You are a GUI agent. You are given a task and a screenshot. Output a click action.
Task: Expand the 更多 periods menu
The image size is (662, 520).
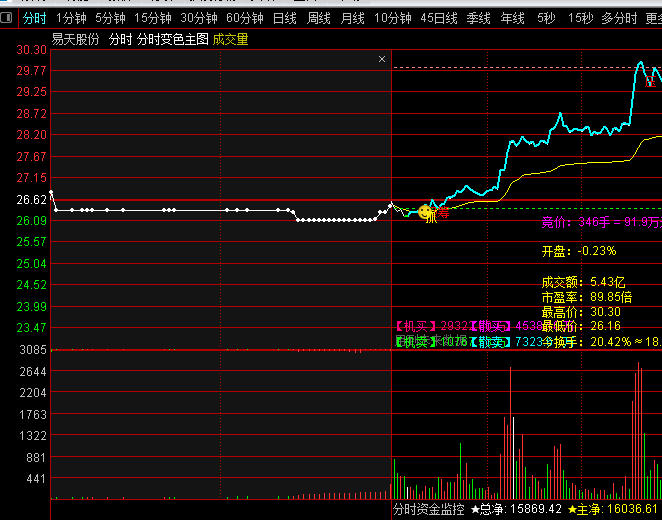point(653,18)
